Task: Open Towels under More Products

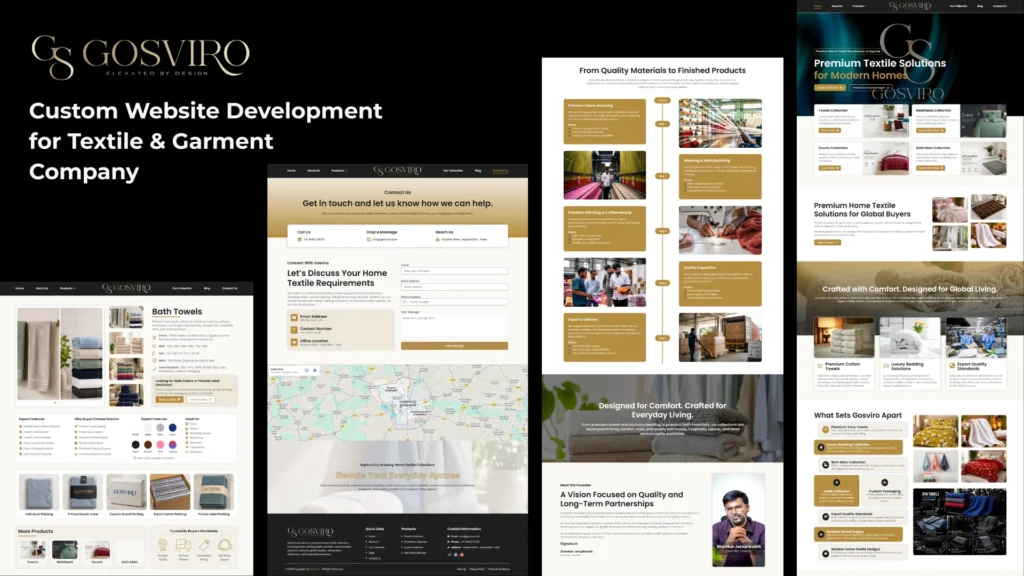Action: pos(33,550)
